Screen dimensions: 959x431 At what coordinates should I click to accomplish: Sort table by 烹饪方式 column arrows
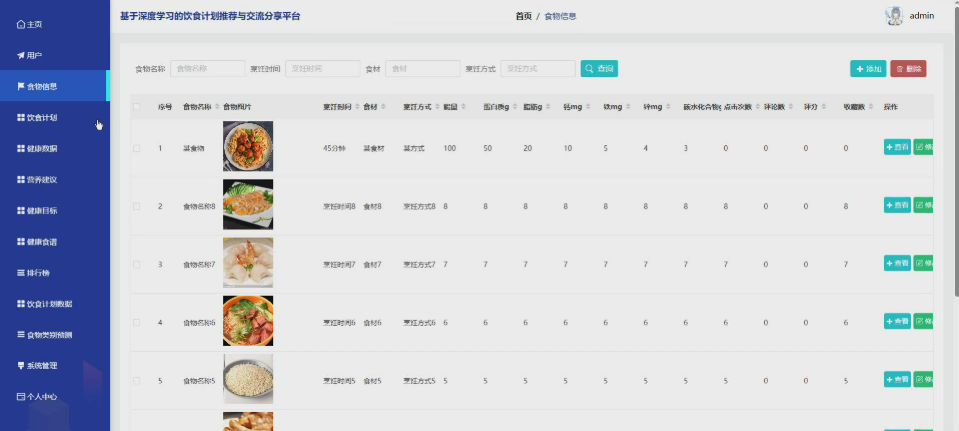(437, 107)
